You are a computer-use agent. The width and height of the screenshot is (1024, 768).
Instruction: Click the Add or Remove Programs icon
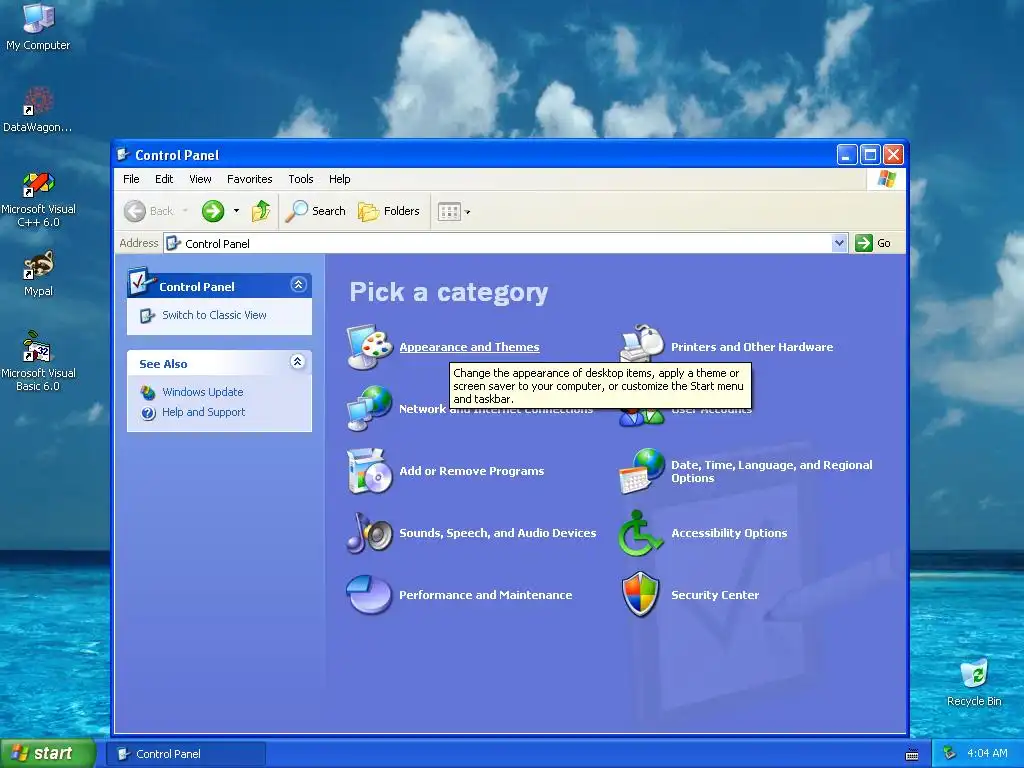(x=369, y=471)
